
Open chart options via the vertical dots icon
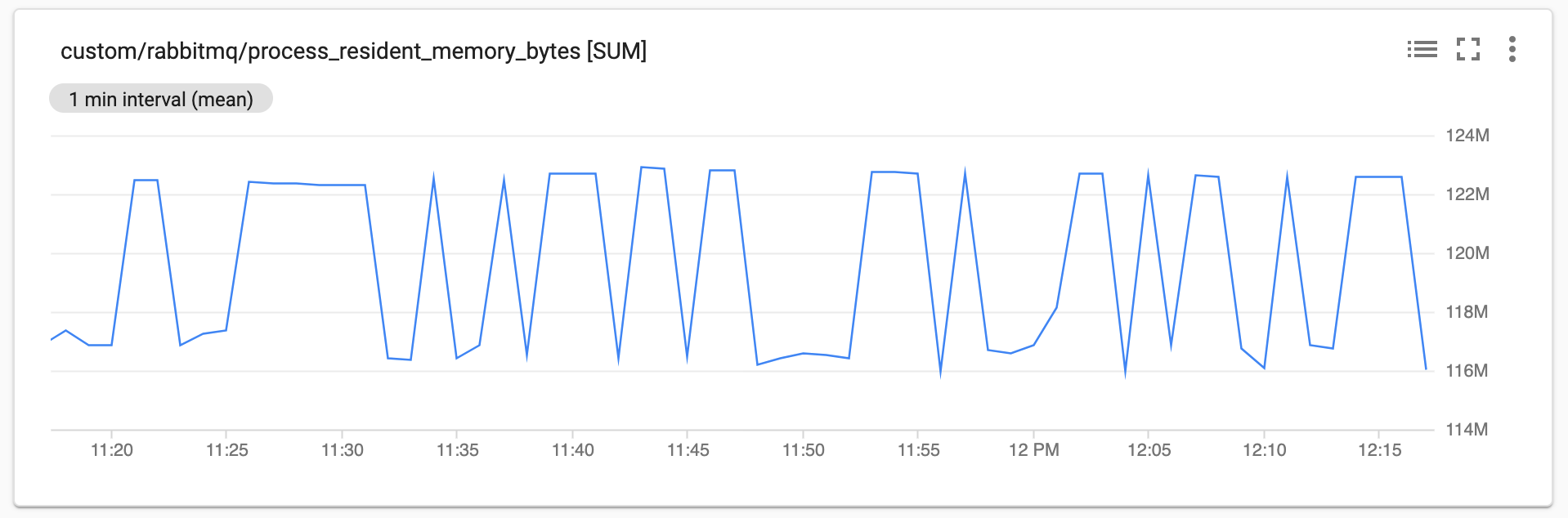coord(1513,50)
